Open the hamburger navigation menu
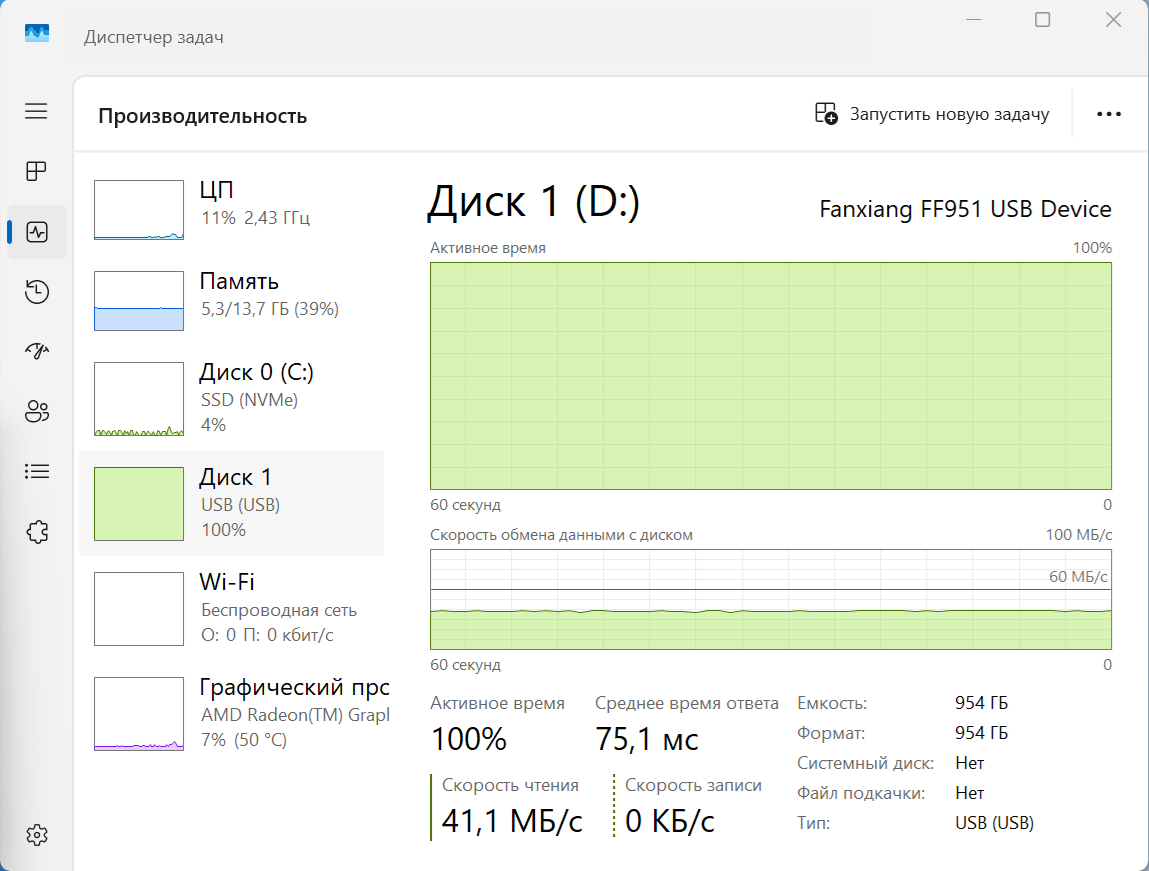 point(36,111)
